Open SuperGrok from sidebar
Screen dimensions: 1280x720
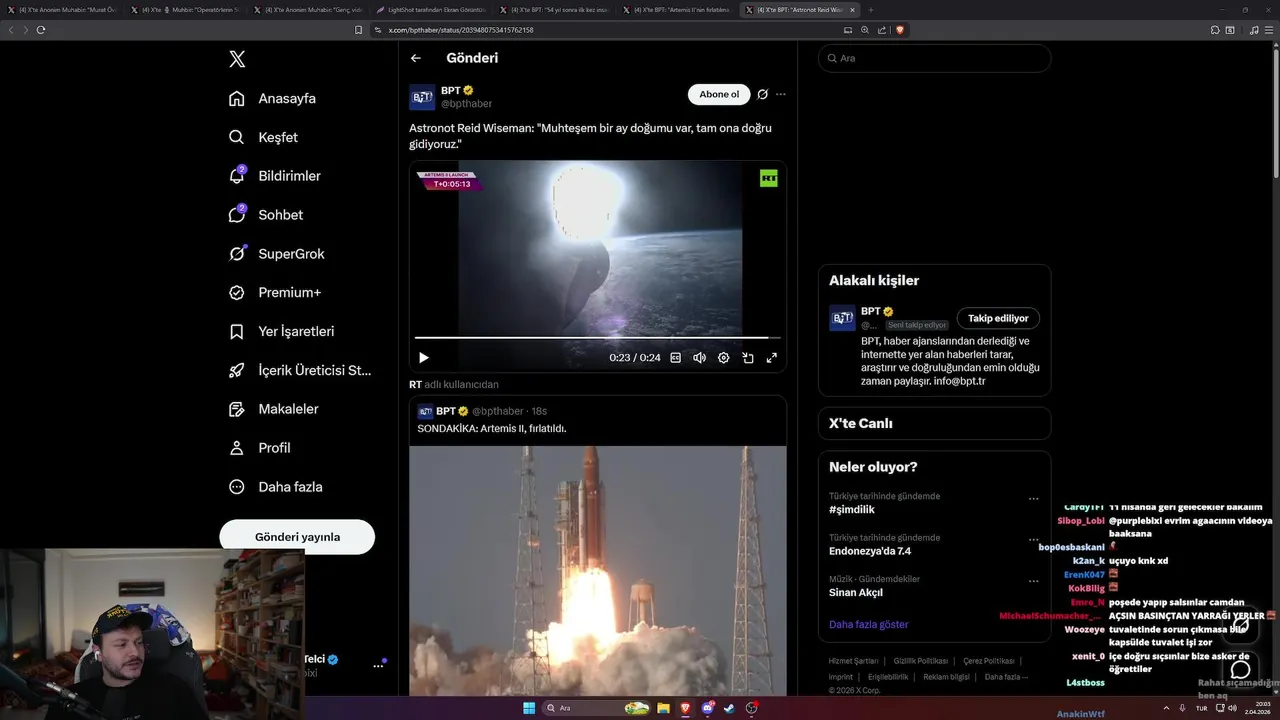click(277, 254)
